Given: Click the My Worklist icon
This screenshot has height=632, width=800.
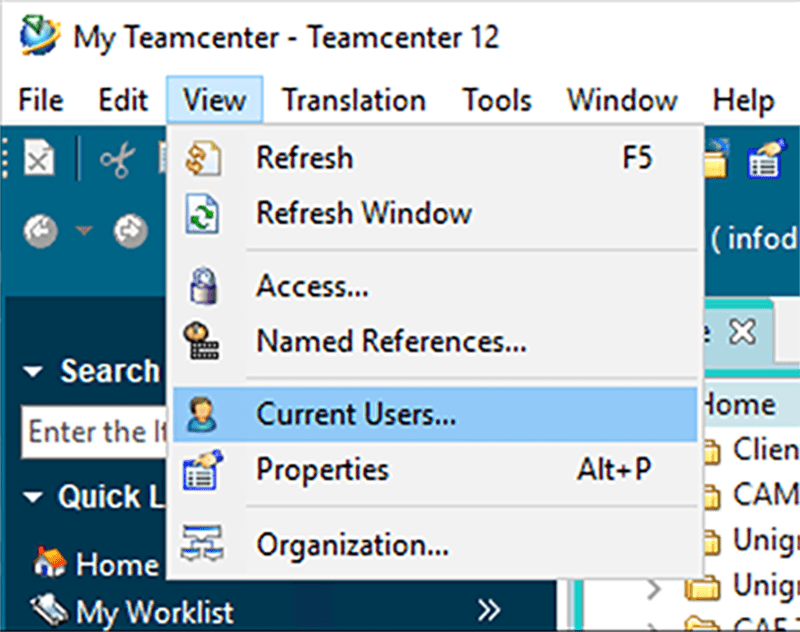Looking at the screenshot, I should pos(49,610).
